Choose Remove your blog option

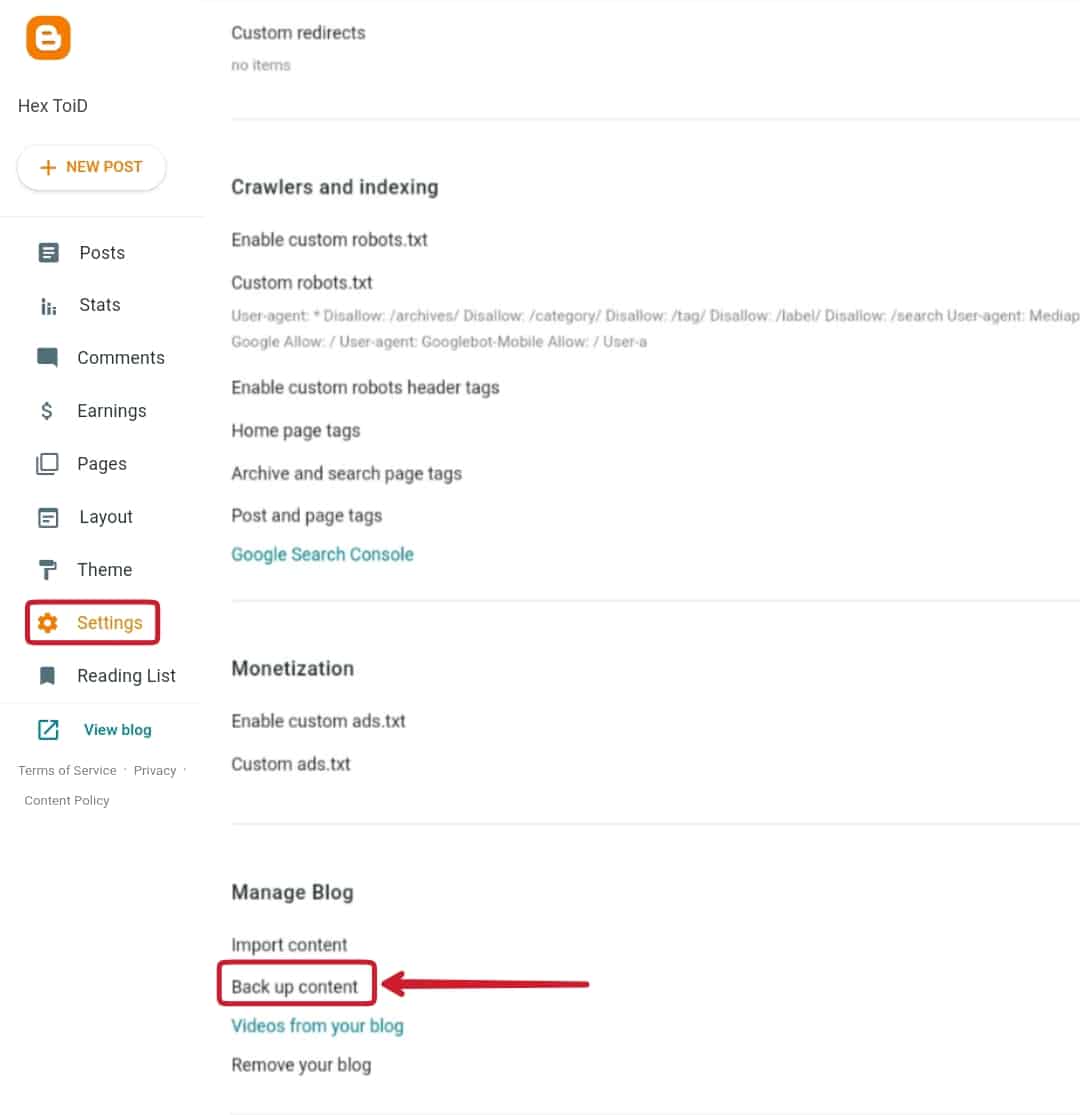click(x=301, y=1065)
